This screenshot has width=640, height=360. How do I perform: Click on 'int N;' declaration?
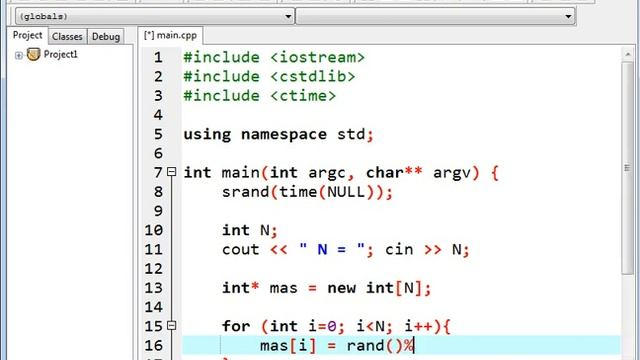[x=250, y=231]
